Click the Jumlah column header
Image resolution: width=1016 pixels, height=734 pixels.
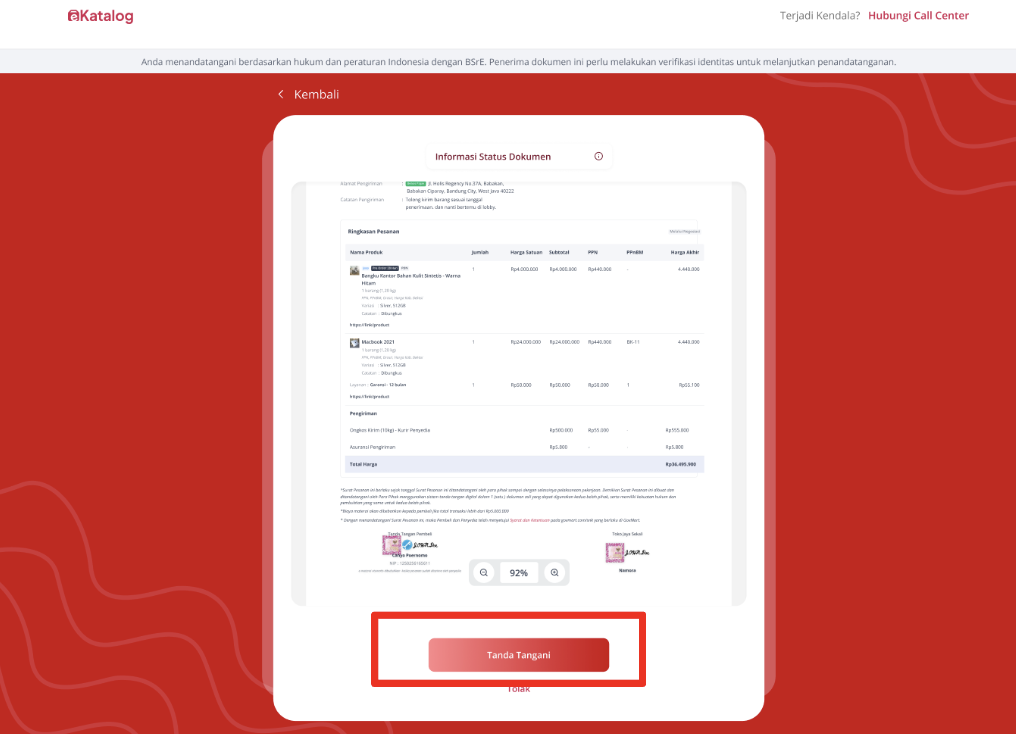tap(480, 252)
